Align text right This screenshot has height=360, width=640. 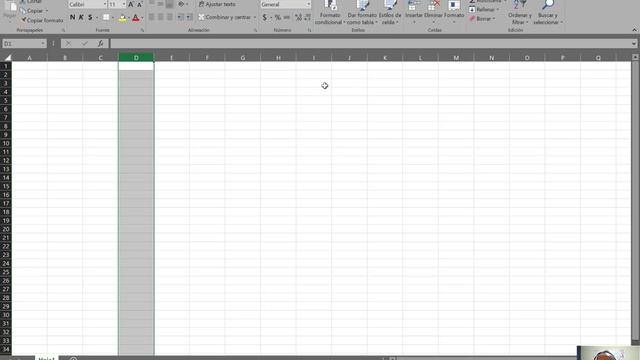(169, 17)
